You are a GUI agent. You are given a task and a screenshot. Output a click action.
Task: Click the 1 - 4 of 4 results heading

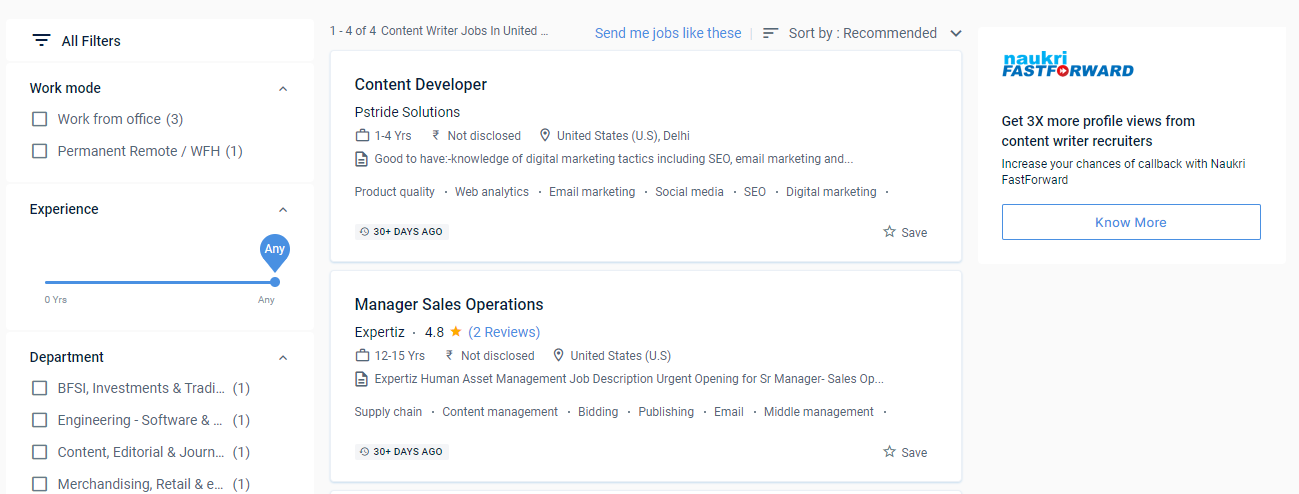tap(439, 31)
